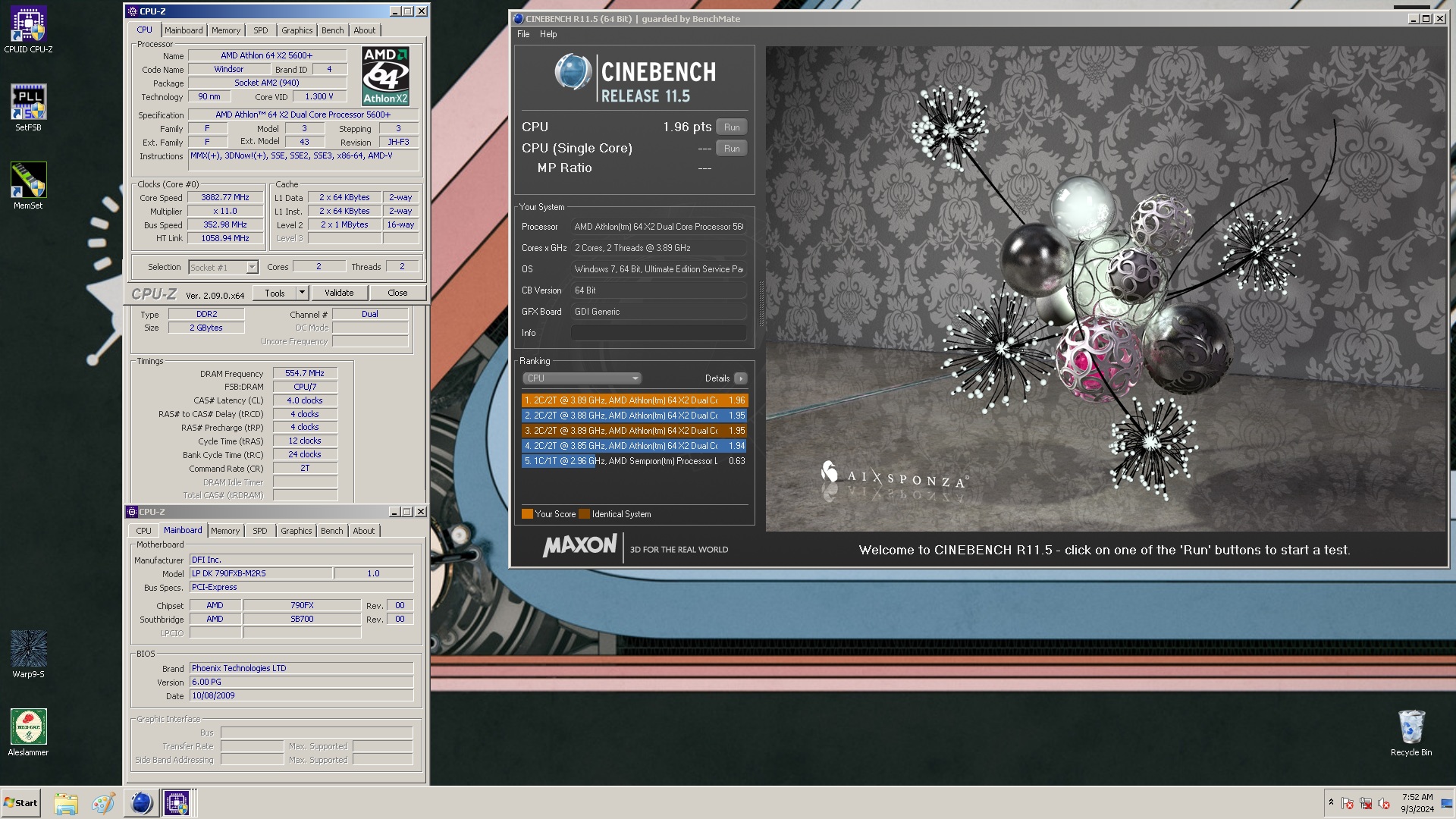Screen dimensions: 1456x819
Task: Switch to the Bench tab in the top CPU-Z window
Action: 332,30
